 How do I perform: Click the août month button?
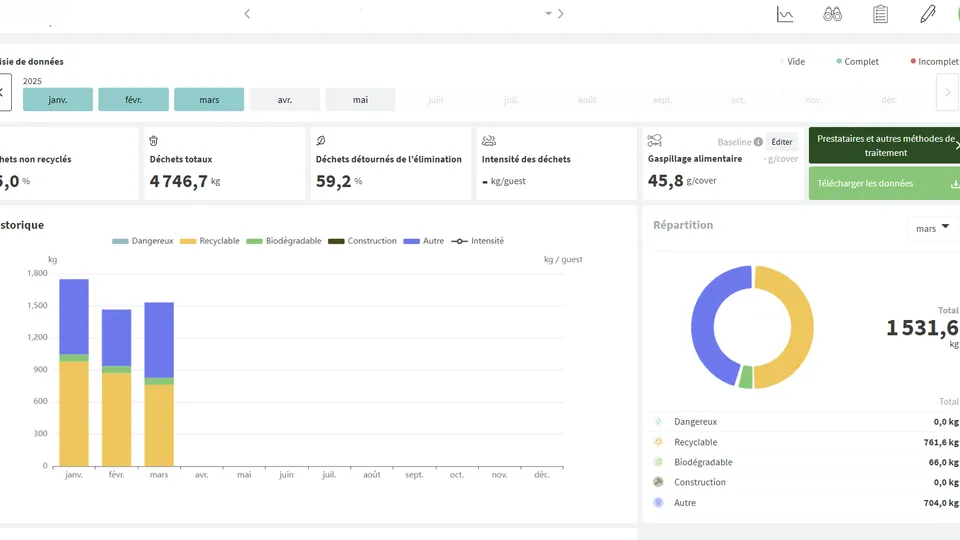click(587, 99)
